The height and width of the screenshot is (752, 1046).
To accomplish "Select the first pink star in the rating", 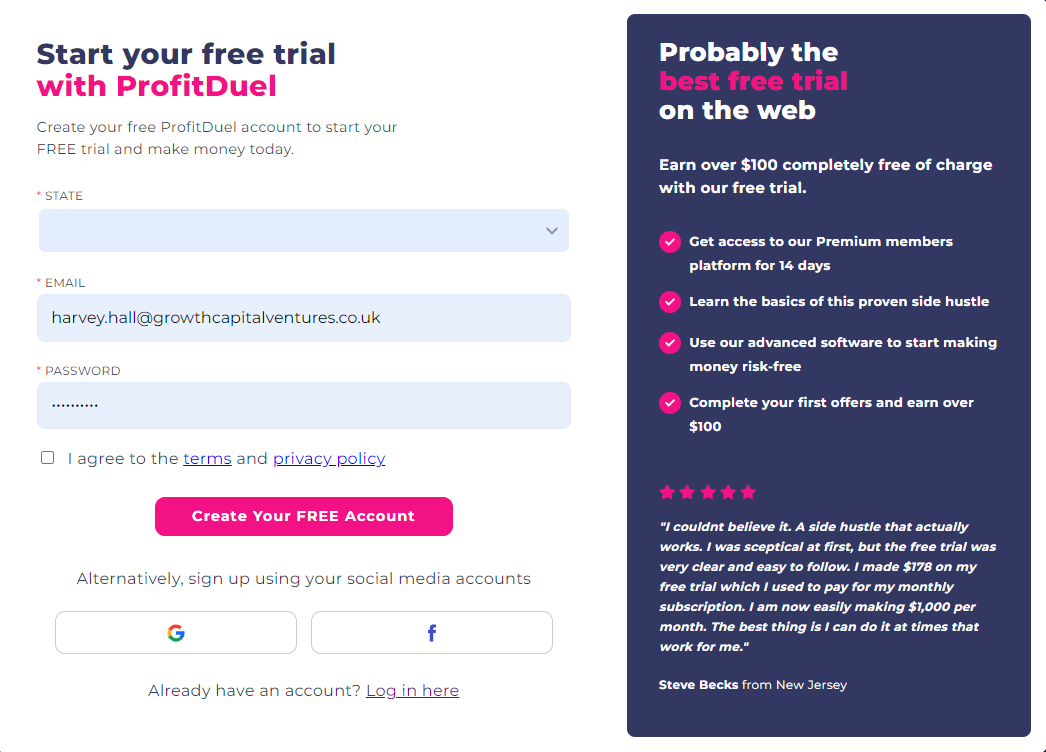I will point(667,491).
